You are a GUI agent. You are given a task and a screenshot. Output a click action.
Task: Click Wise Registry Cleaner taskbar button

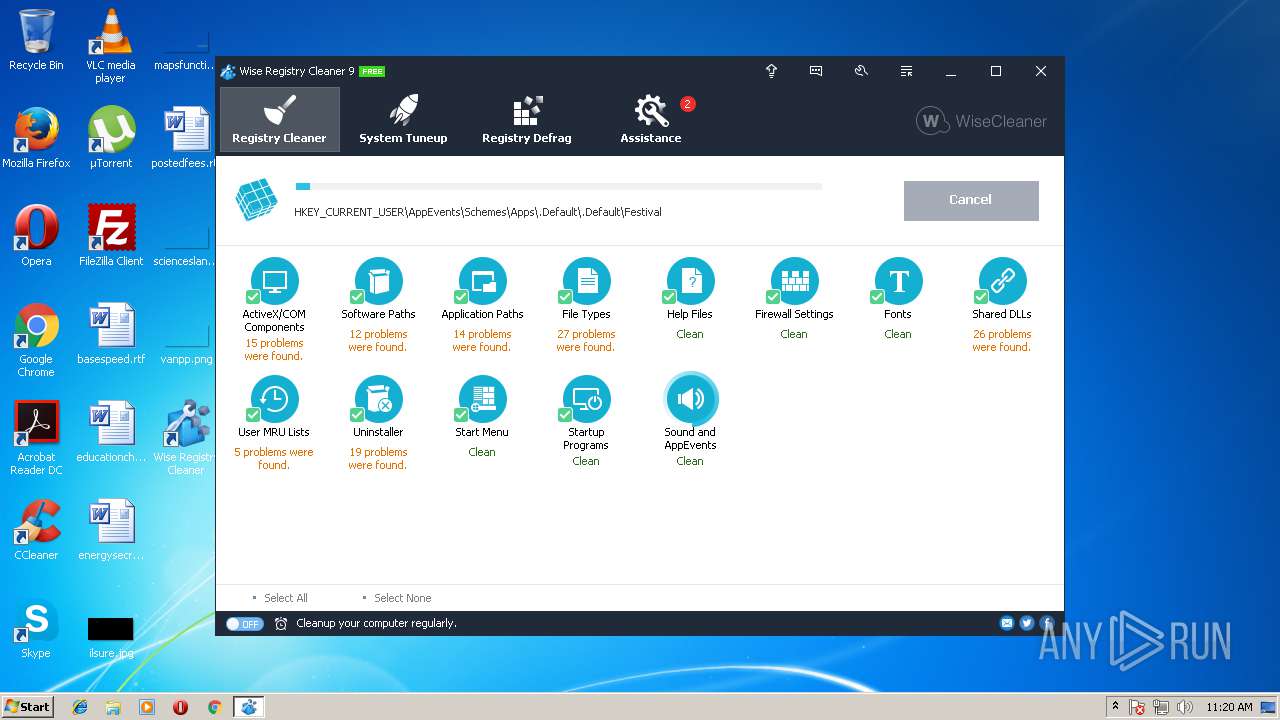(248, 707)
